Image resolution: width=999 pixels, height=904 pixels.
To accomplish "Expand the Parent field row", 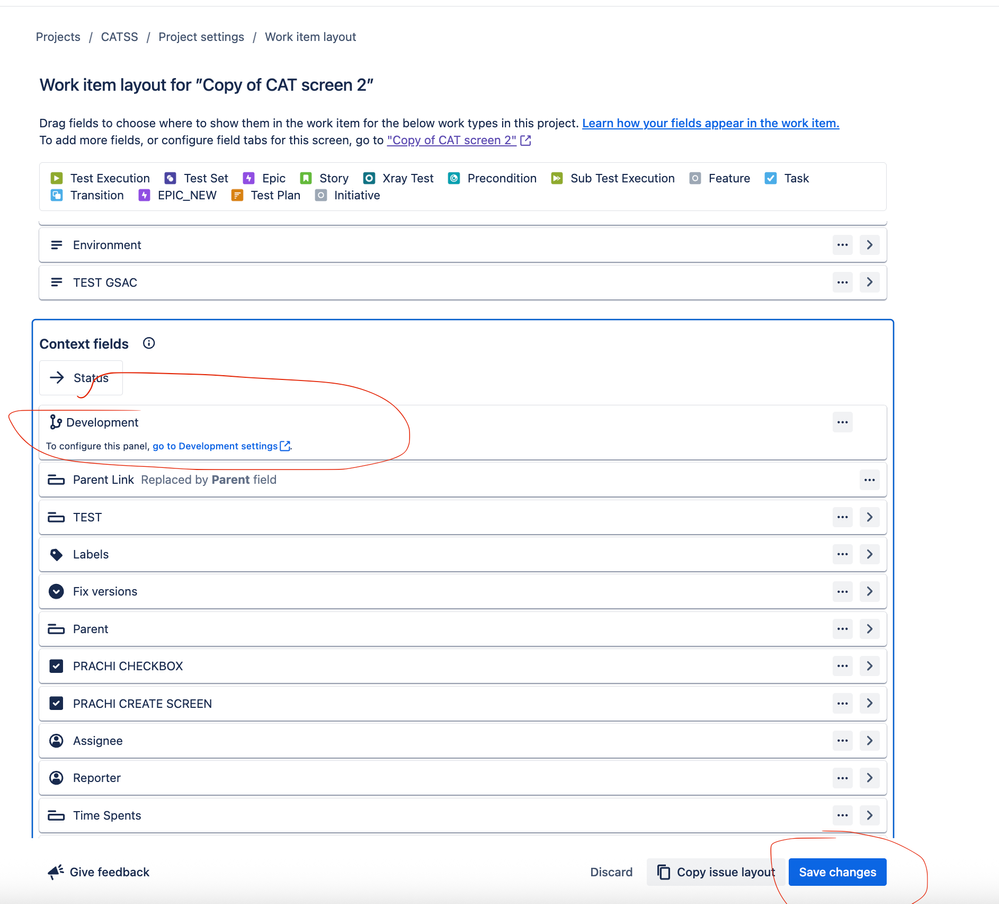I will (869, 629).
